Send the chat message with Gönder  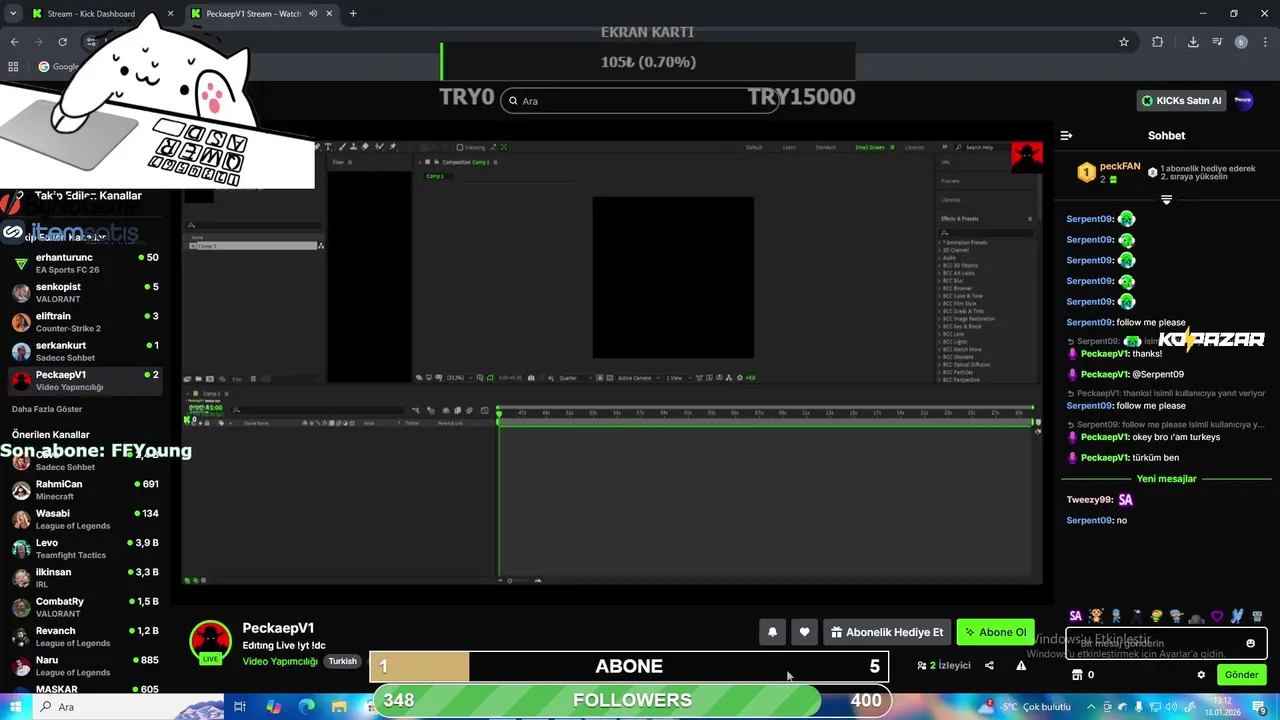[x=1241, y=675]
